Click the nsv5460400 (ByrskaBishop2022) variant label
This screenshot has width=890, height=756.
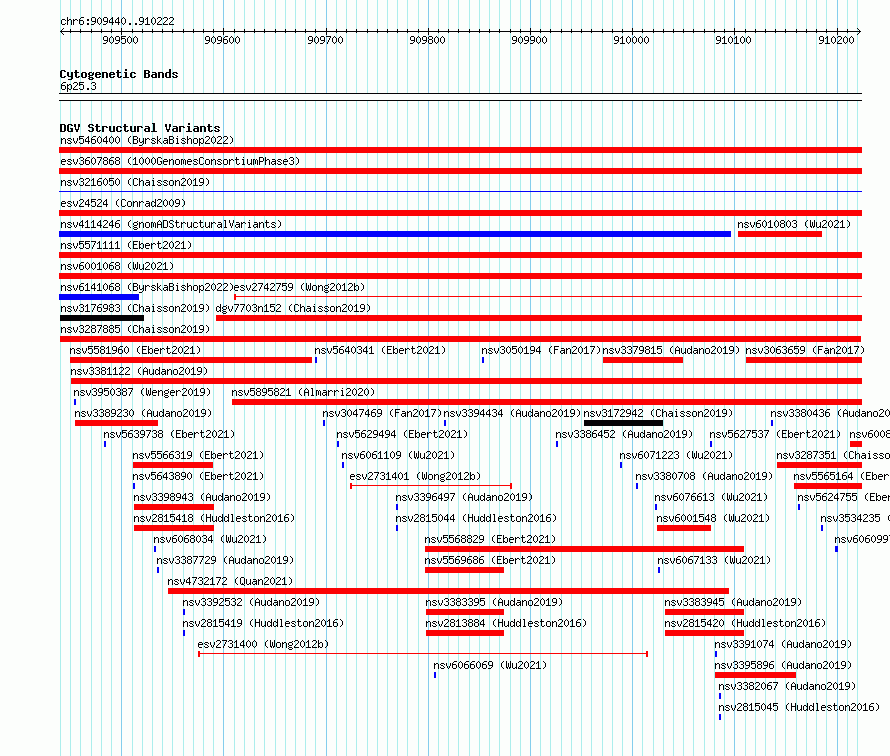tap(147, 140)
